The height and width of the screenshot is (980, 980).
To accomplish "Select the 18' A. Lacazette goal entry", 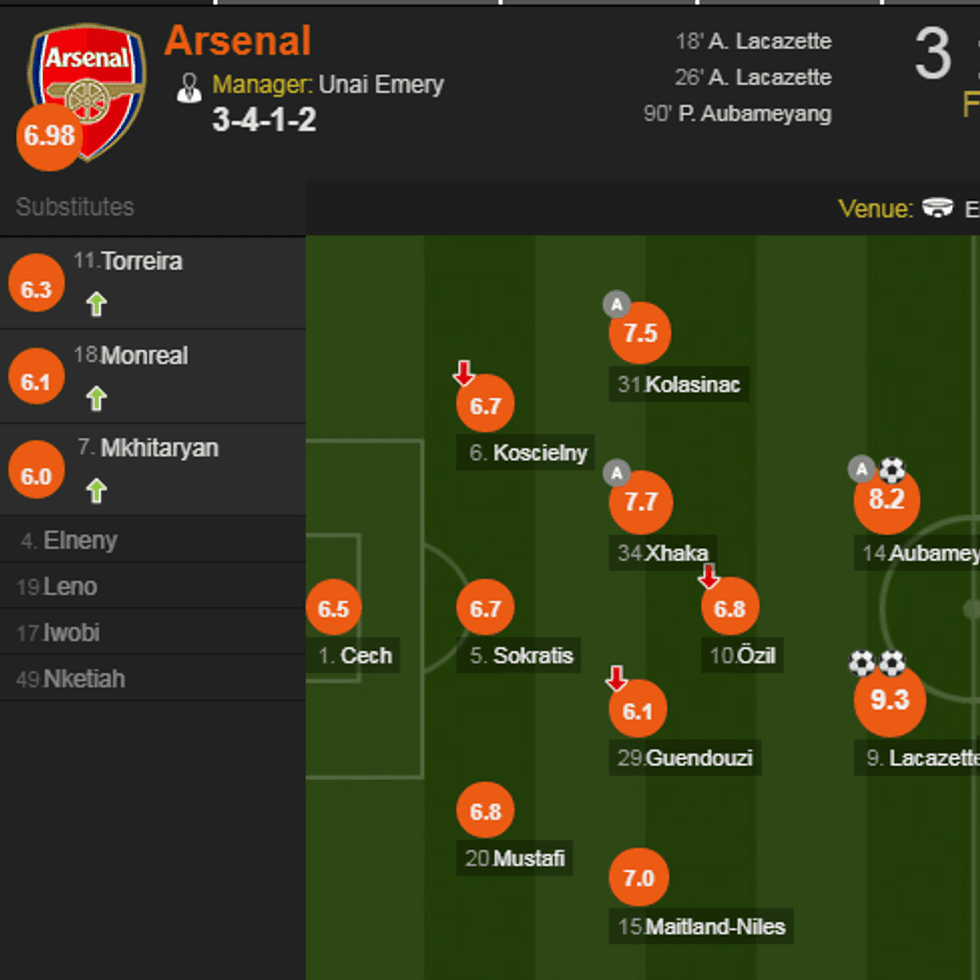I will (x=755, y=41).
